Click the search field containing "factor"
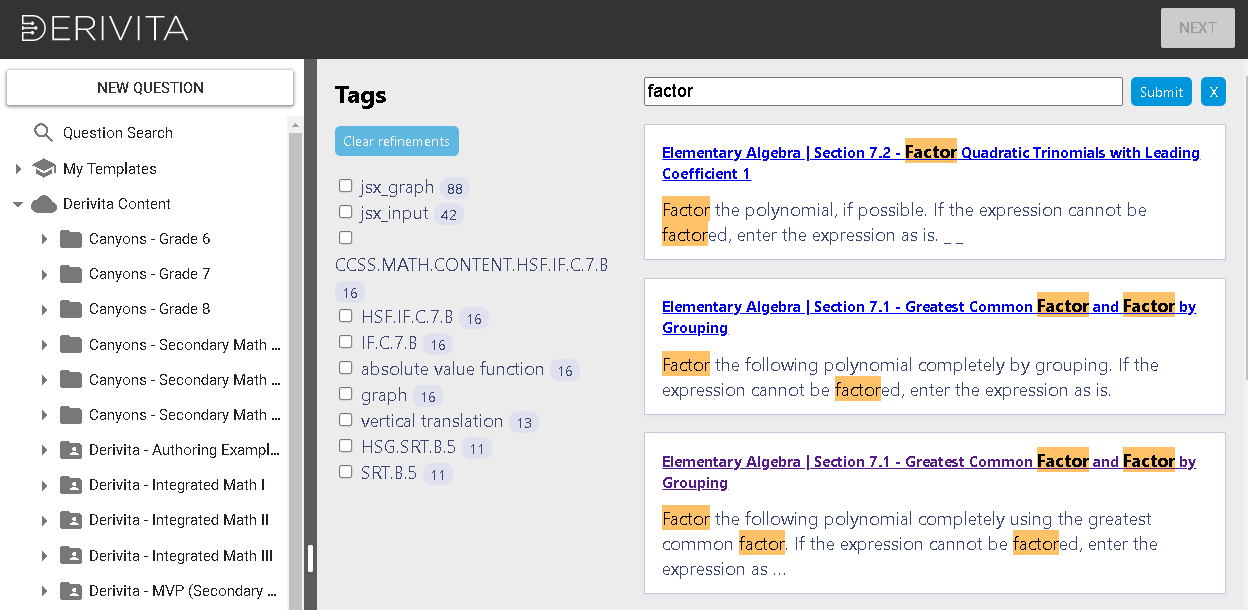This screenshot has height=610, width=1248. (882, 91)
